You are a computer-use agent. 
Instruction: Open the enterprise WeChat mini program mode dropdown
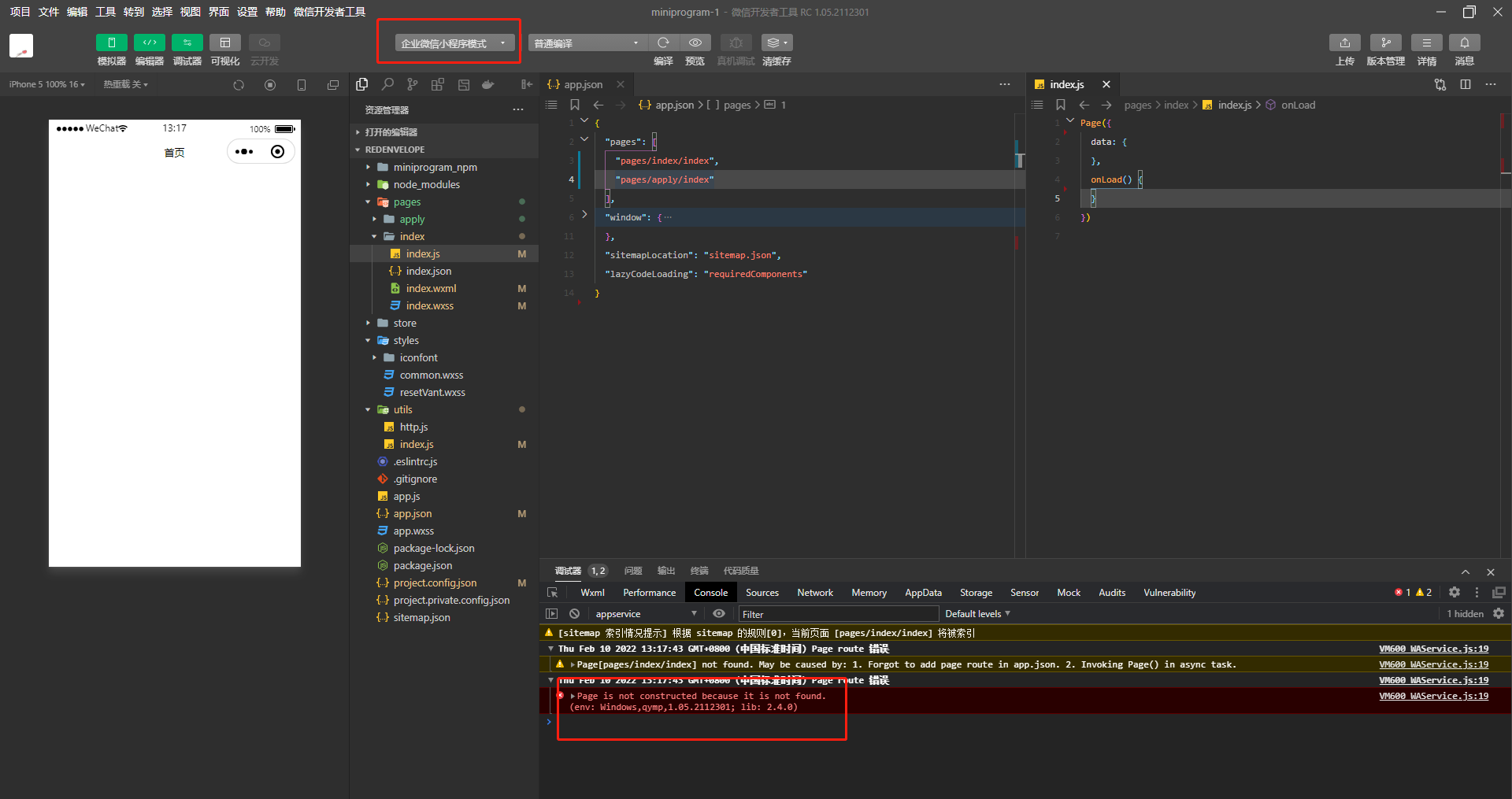tap(454, 43)
